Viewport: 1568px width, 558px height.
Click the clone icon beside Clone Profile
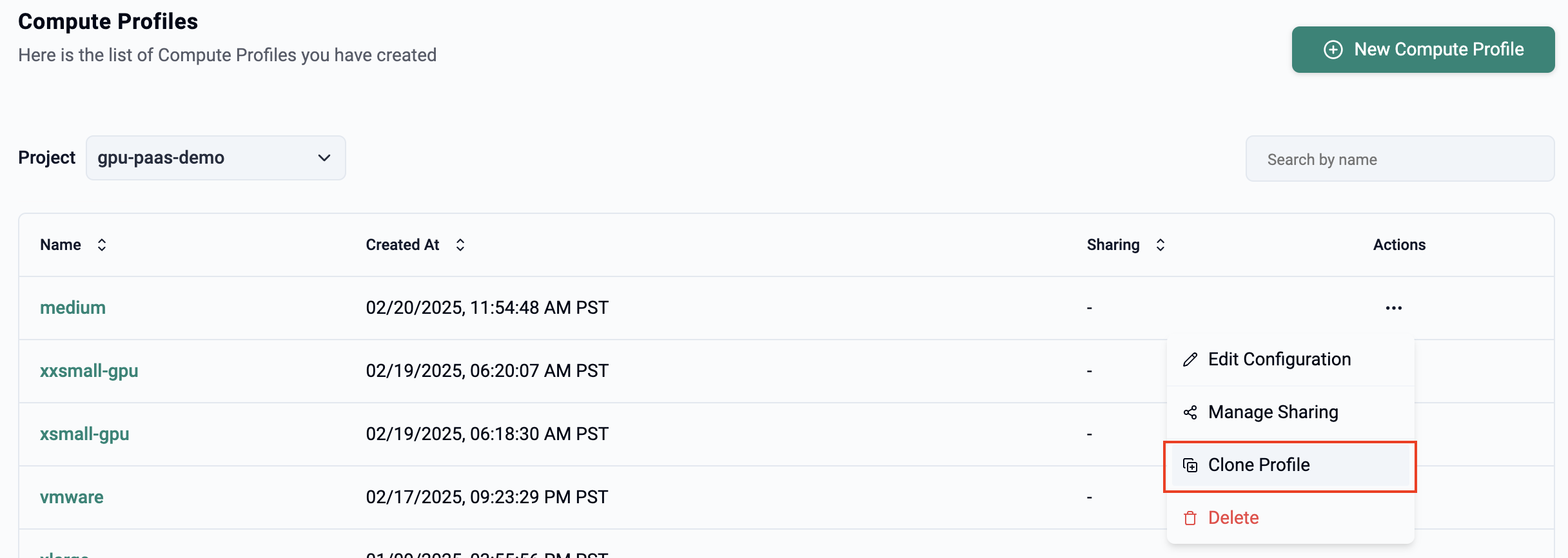pos(1190,465)
